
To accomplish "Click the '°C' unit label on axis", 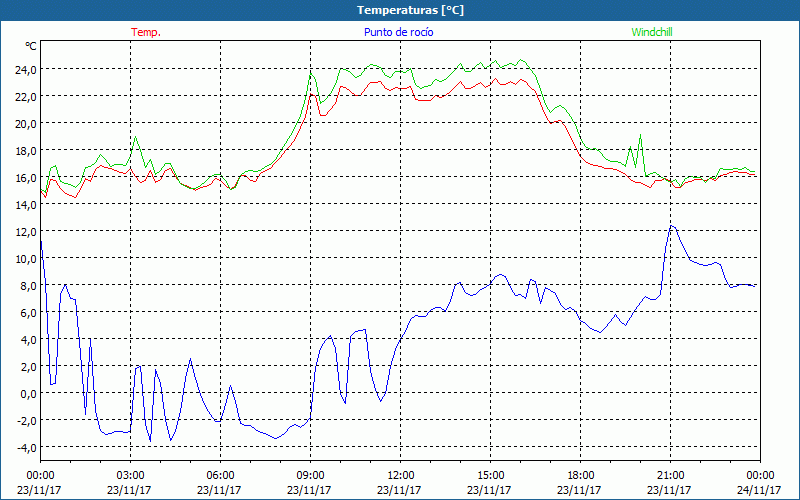I will point(31,46).
